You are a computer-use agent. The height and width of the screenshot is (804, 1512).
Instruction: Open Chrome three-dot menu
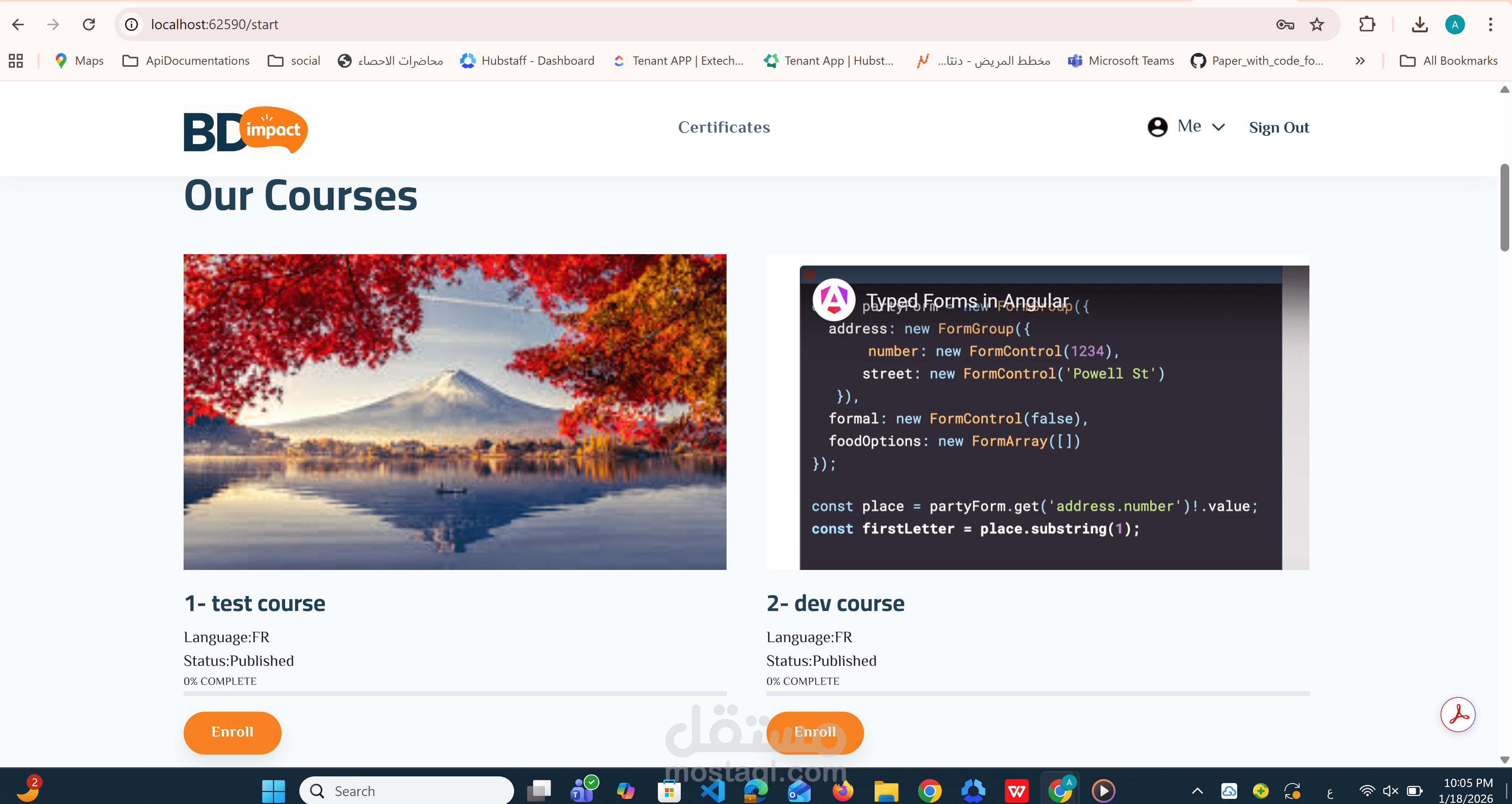click(x=1490, y=24)
